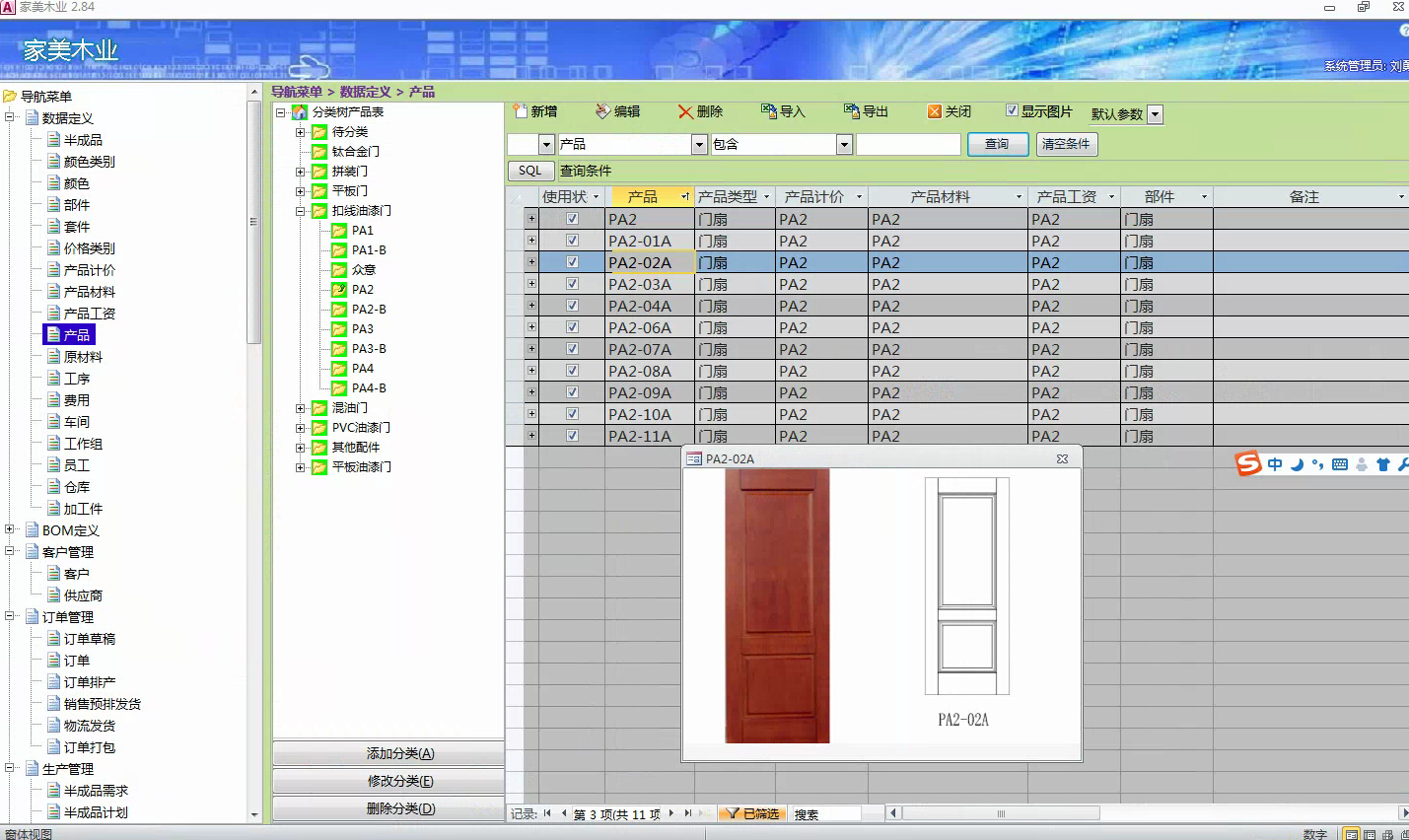Toggle 使用状 checkbox for row PA2-03A
Image resolution: width=1409 pixels, height=840 pixels.
click(x=572, y=284)
